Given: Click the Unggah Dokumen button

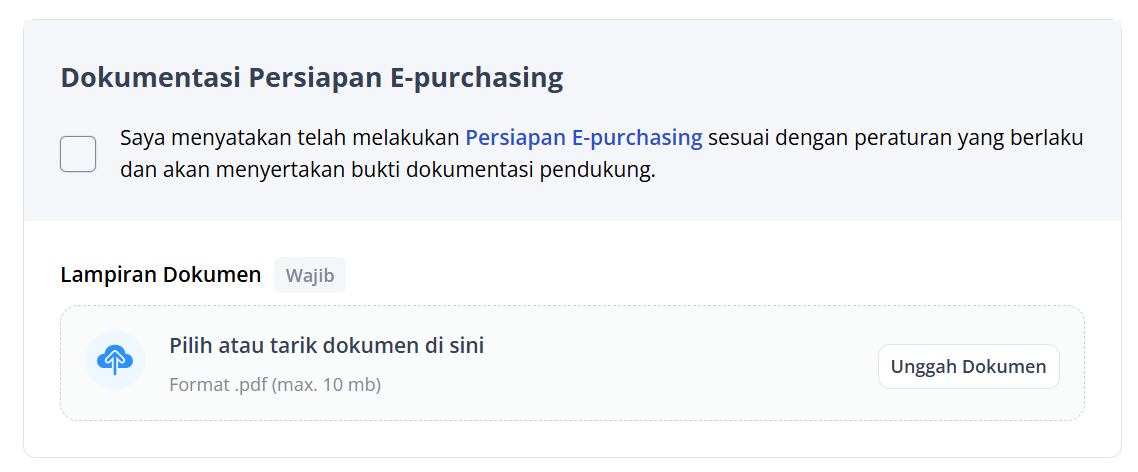Looking at the screenshot, I should [x=968, y=367].
